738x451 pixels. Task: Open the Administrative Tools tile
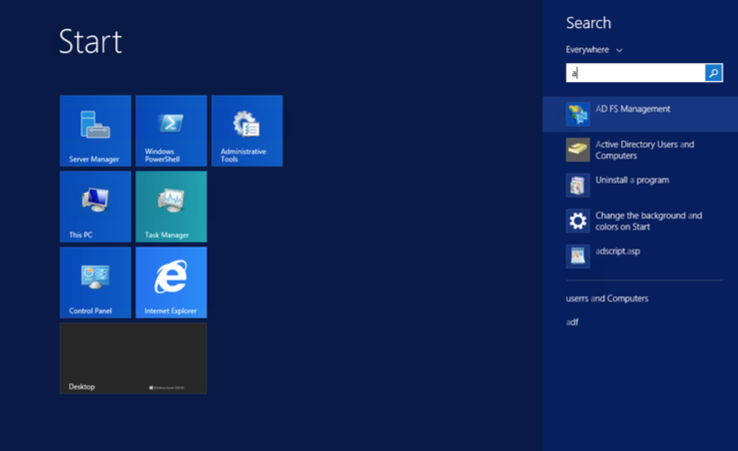247,130
